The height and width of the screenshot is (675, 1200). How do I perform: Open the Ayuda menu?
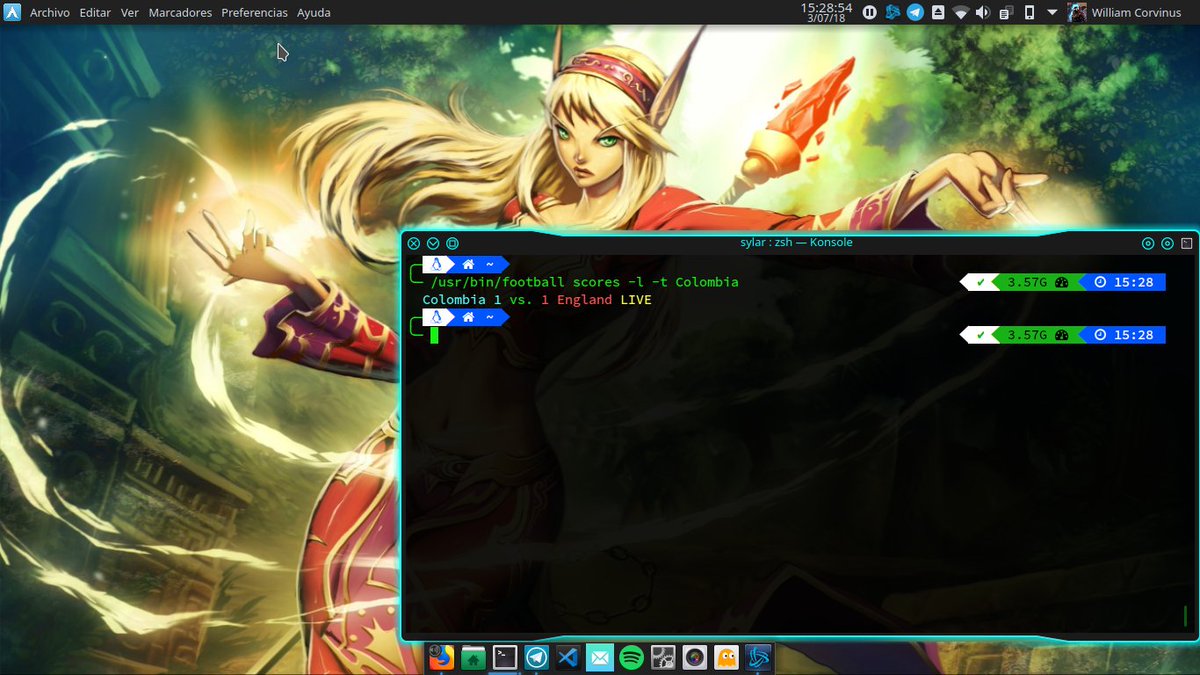click(314, 13)
